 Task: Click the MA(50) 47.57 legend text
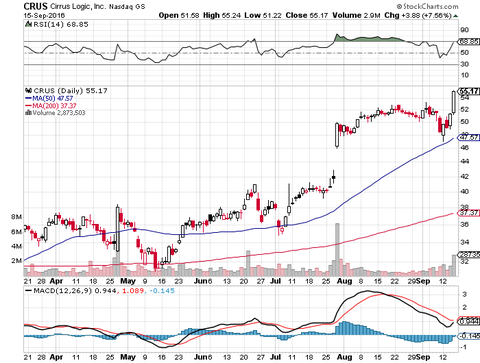(53, 98)
